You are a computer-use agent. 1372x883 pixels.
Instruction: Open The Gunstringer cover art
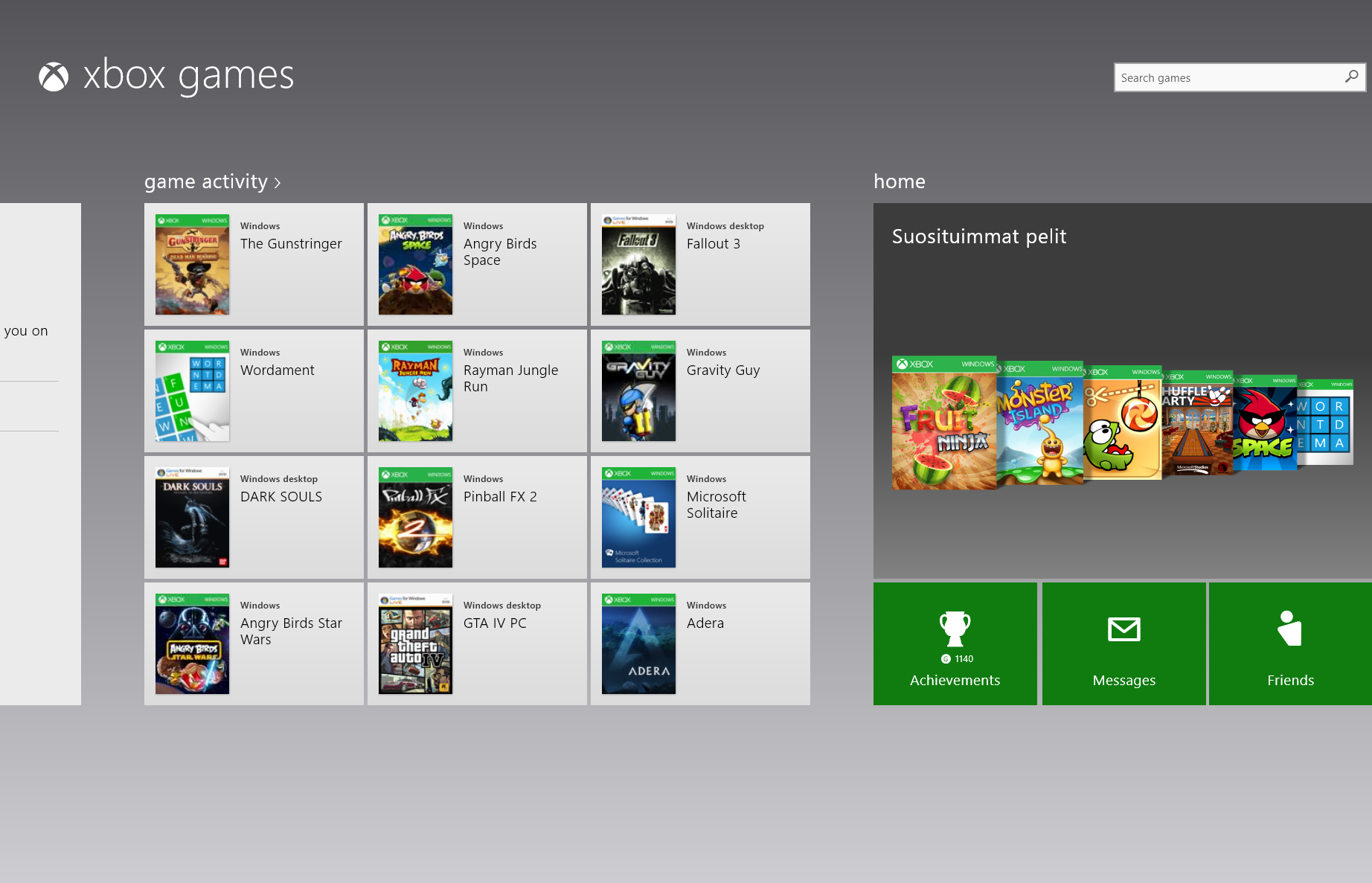point(192,265)
